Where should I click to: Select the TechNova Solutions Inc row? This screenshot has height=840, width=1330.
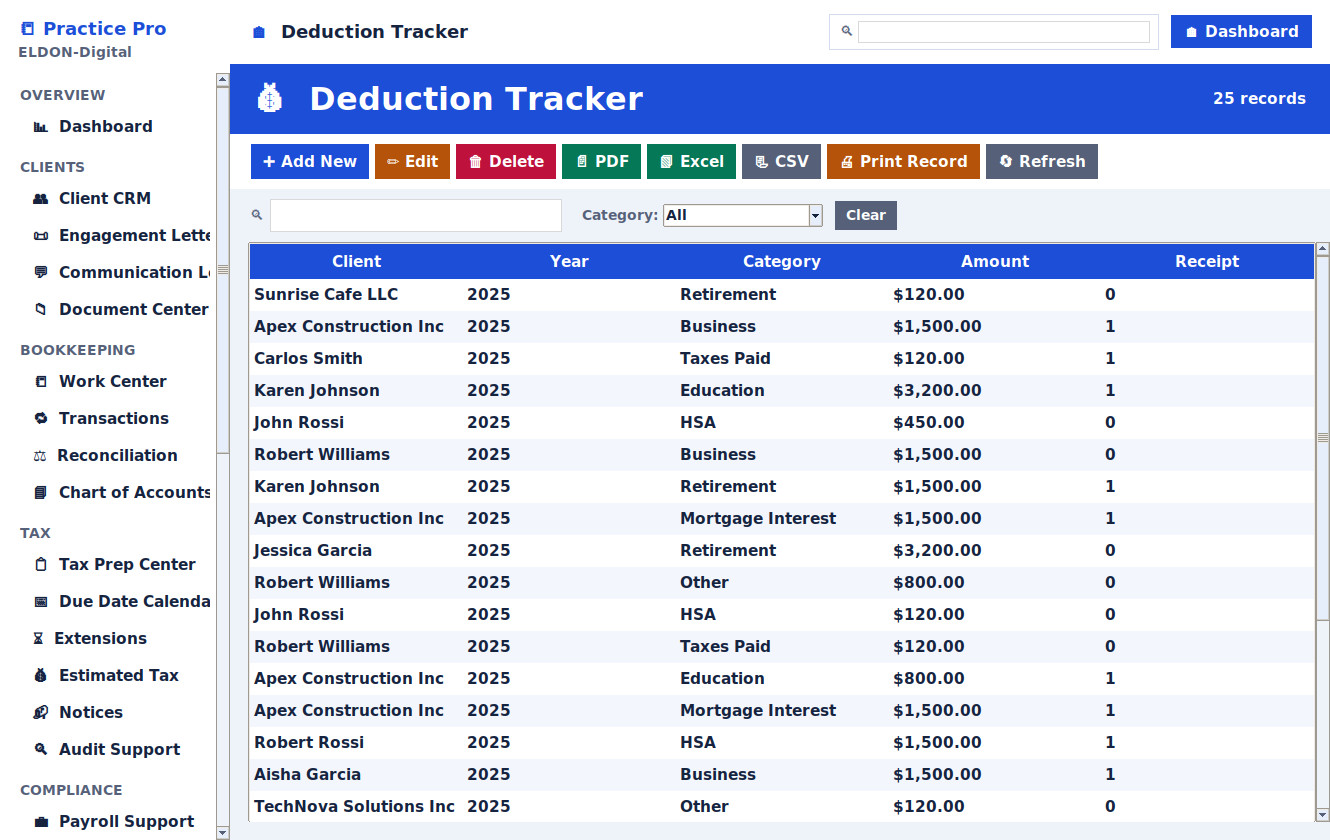coord(782,807)
